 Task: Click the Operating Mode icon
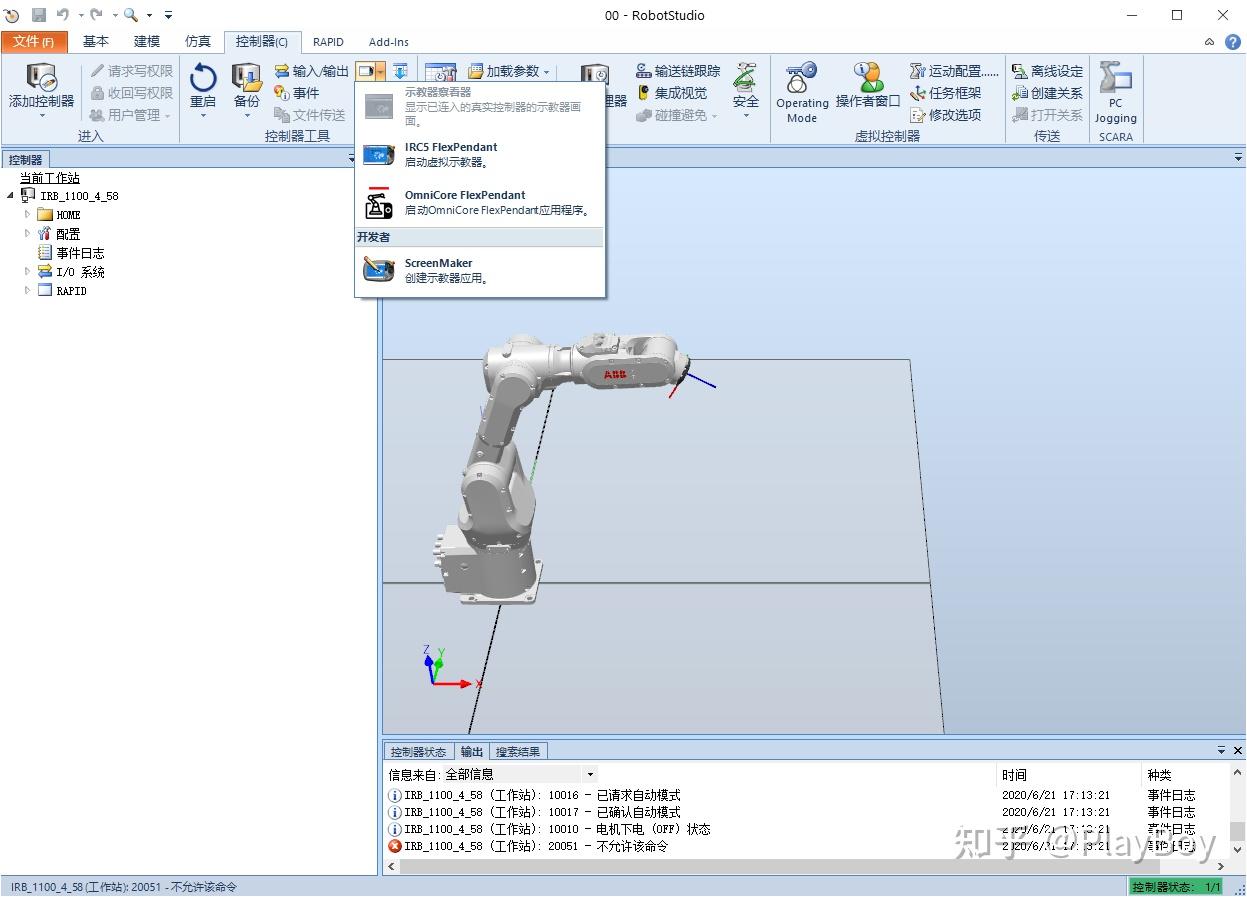click(x=802, y=78)
